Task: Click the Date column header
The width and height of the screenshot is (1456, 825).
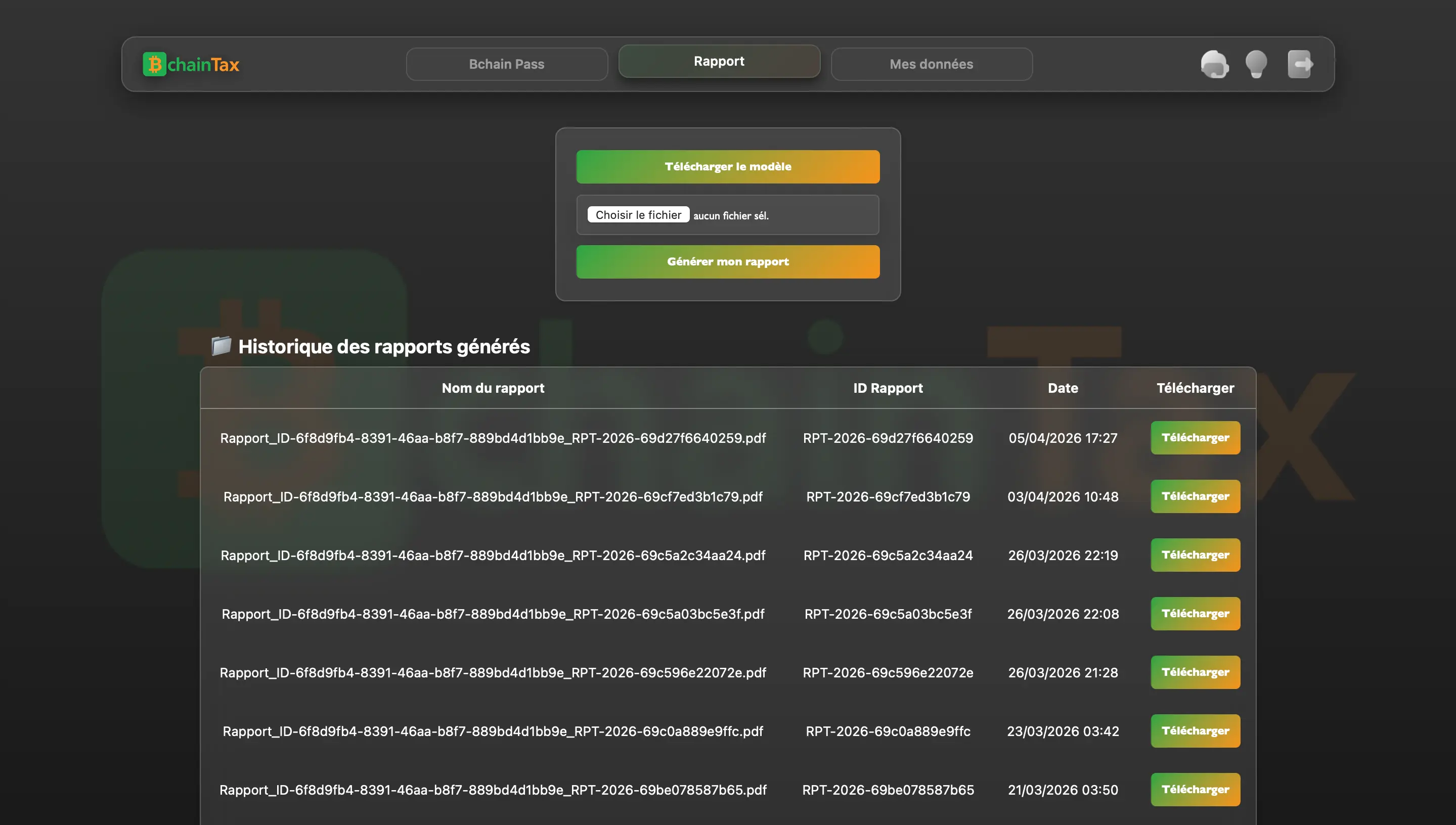Action: [x=1063, y=388]
